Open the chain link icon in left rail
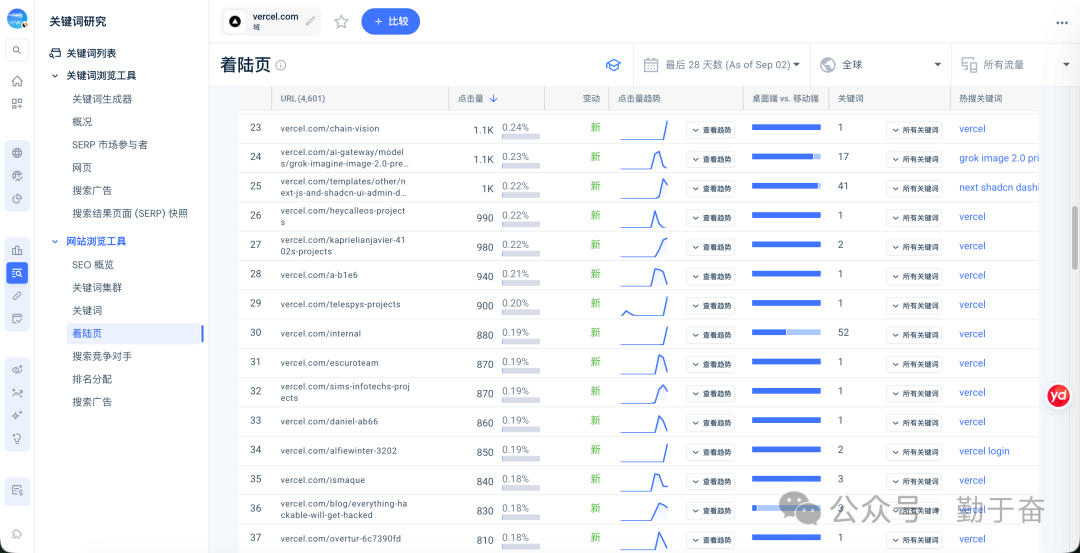The image size is (1080, 553). coord(17,296)
